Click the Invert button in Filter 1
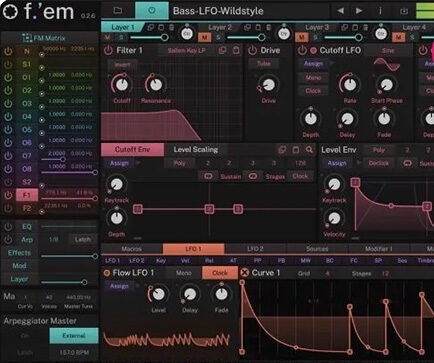 coord(122,64)
